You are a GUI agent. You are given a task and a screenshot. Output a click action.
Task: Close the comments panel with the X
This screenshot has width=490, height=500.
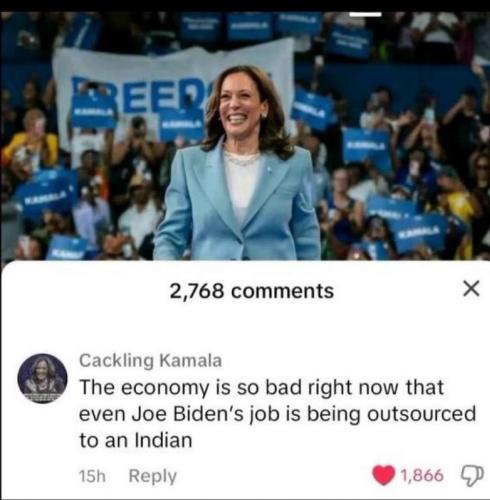click(472, 289)
